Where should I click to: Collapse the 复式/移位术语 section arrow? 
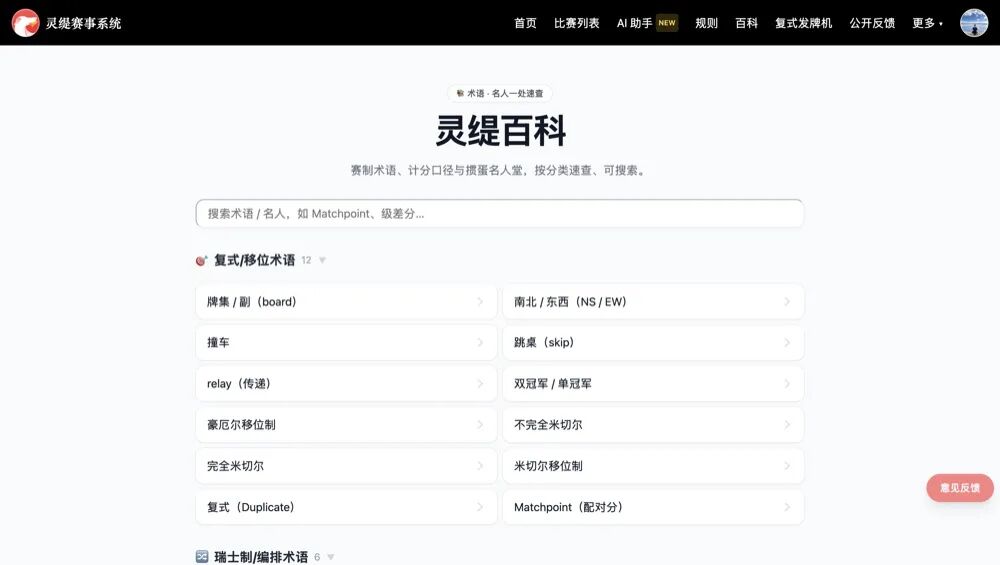pos(322,260)
